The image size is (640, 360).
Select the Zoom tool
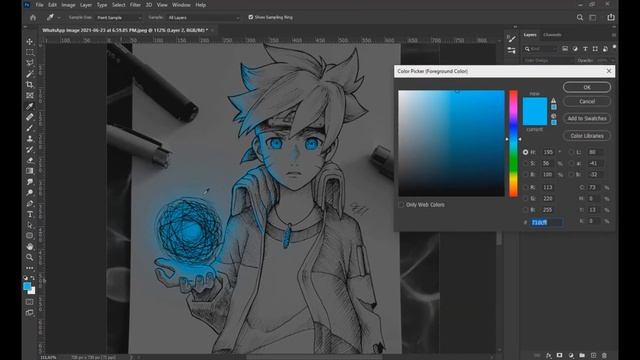tap(30, 257)
